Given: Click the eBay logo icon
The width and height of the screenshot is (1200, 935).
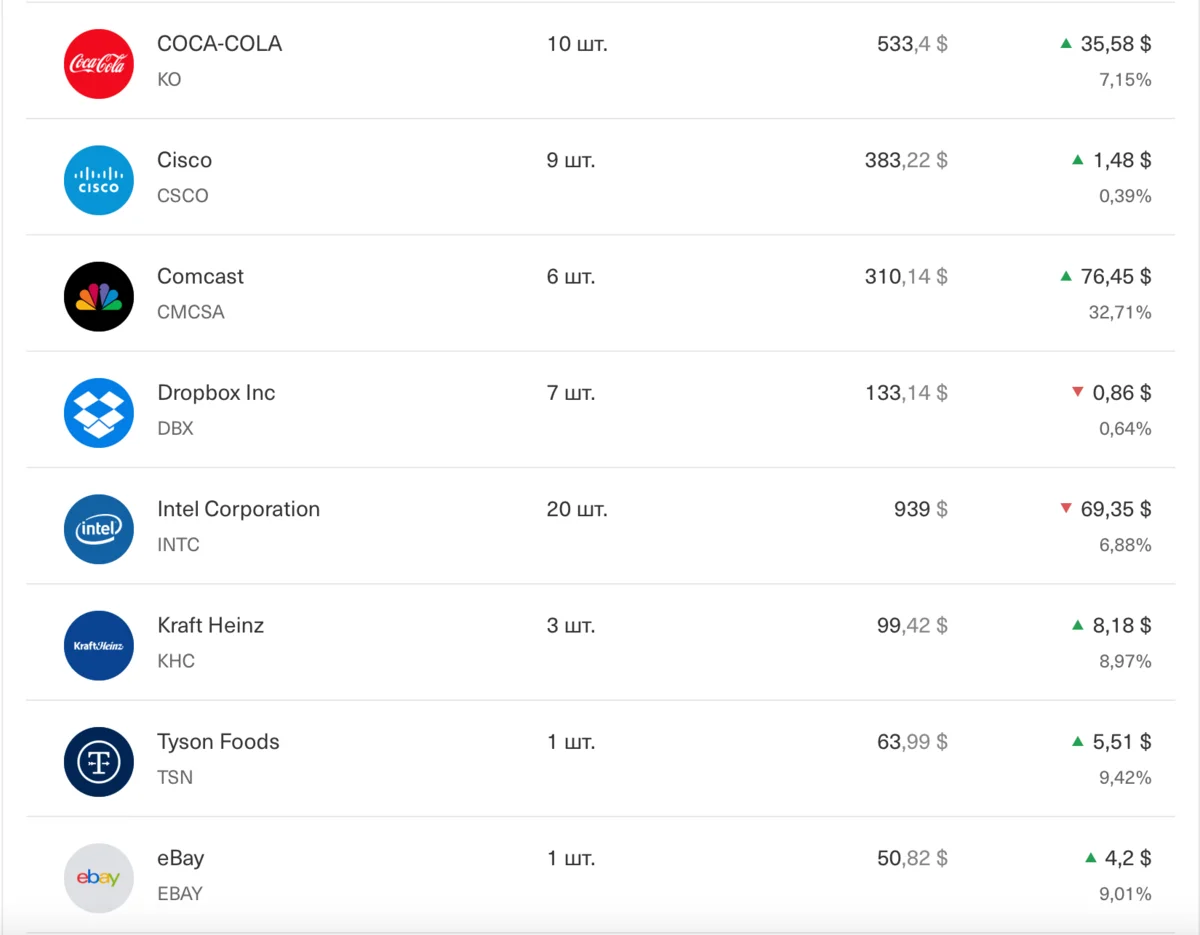Looking at the screenshot, I should (x=98, y=877).
